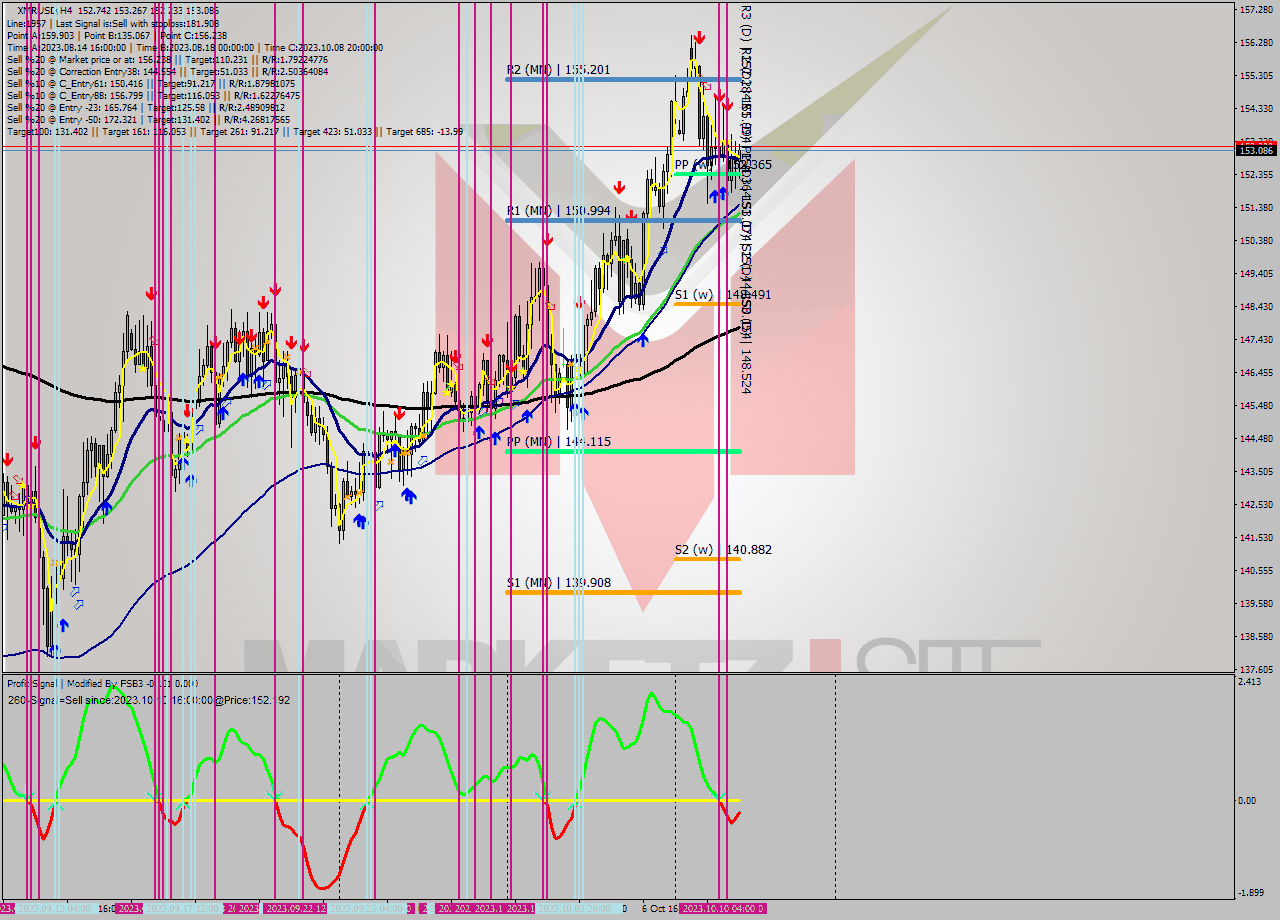The height and width of the screenshot is (920, 1280).
Task: Select the PP (MN) 144.115 pivot label
Action: click(x=558, y=442)
